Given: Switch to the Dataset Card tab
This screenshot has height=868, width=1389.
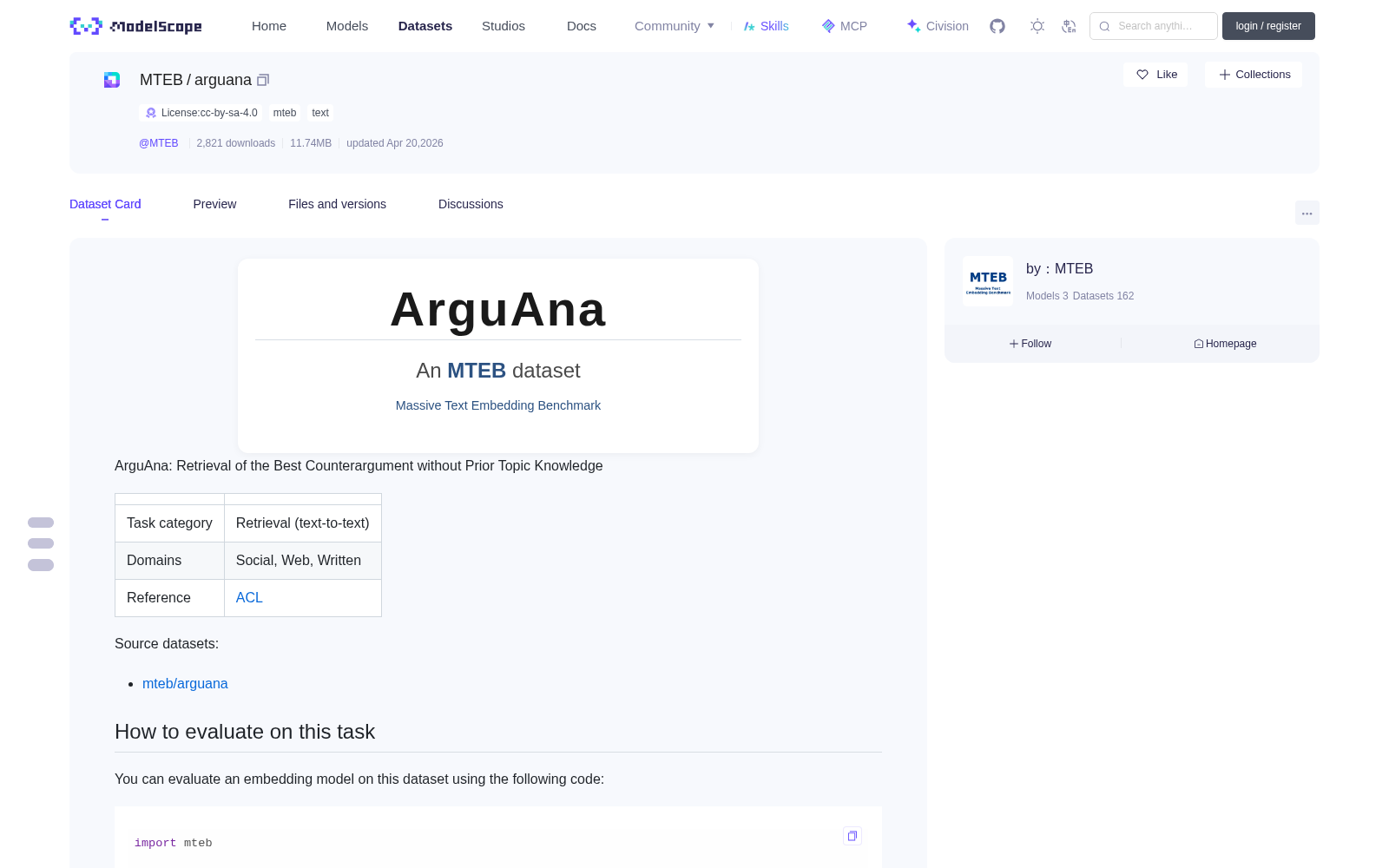Looking at the screenshot, I should pos(105,204).
